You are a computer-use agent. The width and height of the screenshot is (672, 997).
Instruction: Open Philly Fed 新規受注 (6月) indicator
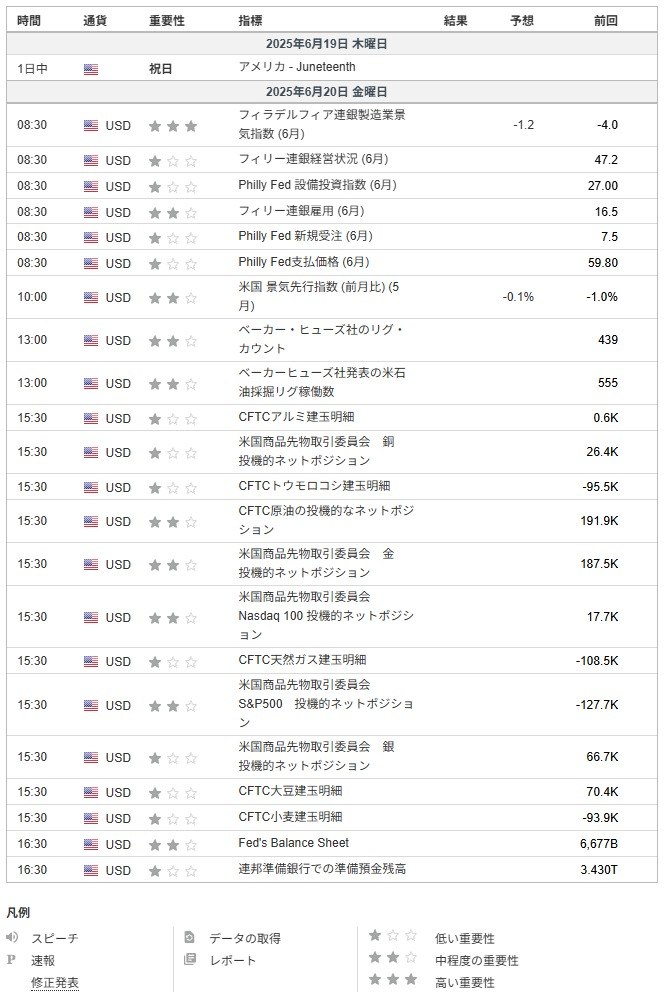(x=305, y=236)
